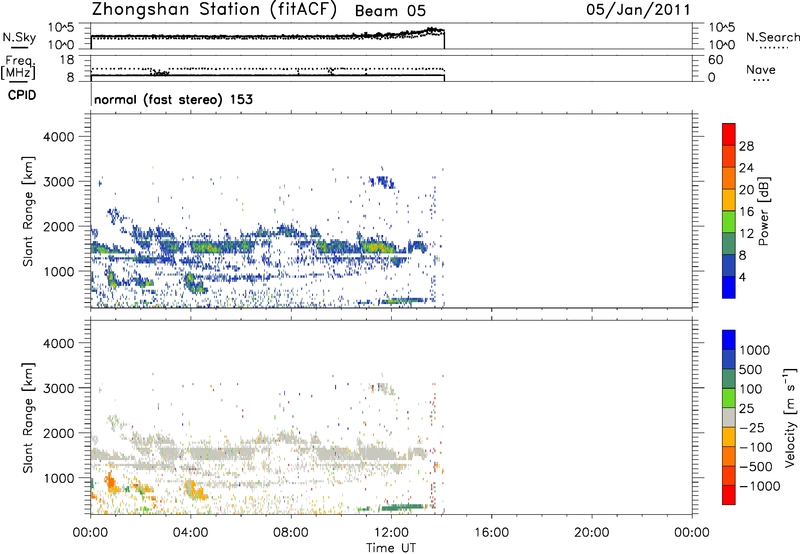Click the "Zhongshan Station (fitACF)" plot title
The width and height of the screenshot is (800, 554).
click(214, 10)
